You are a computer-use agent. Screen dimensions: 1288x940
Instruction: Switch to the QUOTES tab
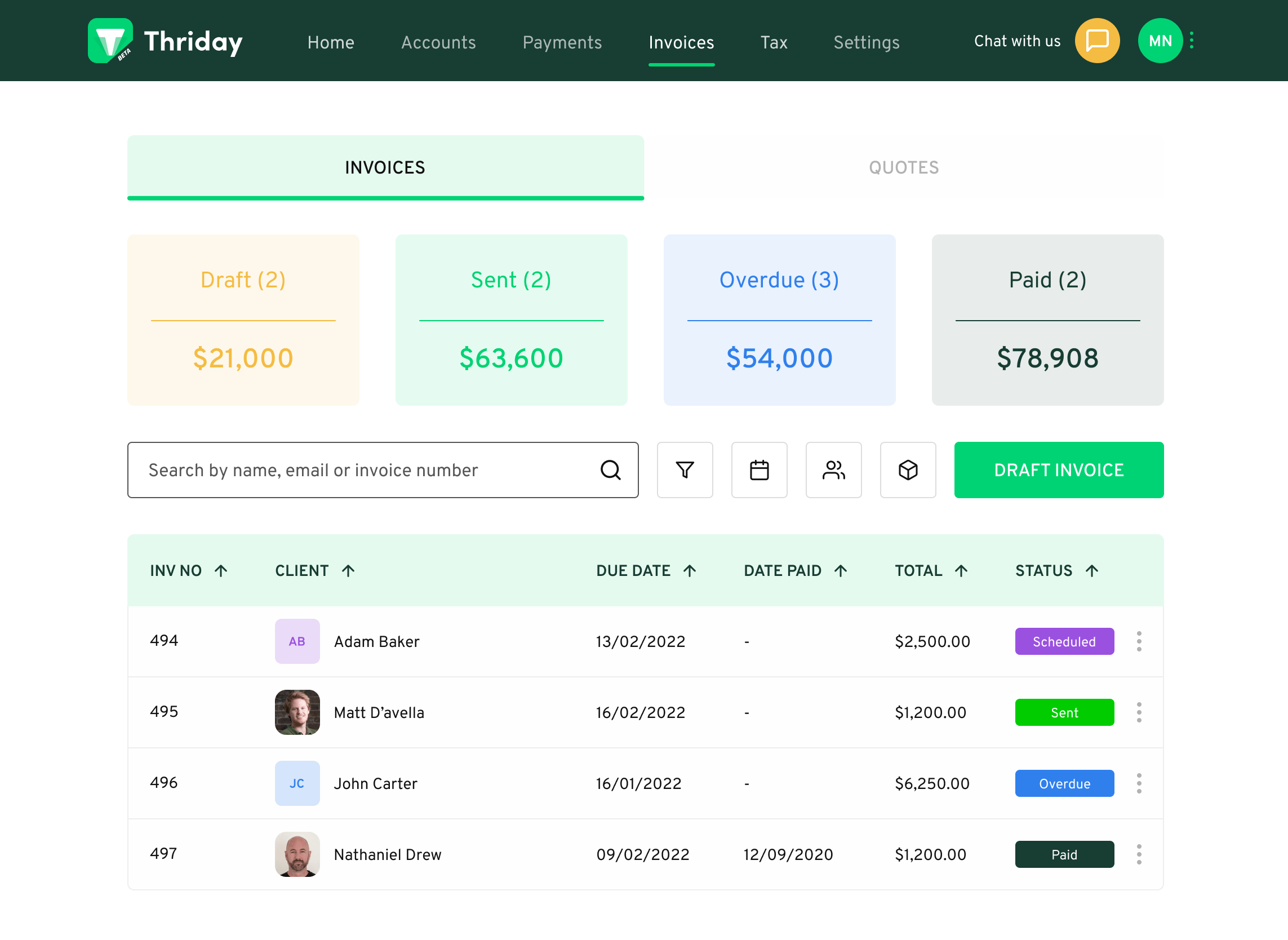[x=904, y=167]
